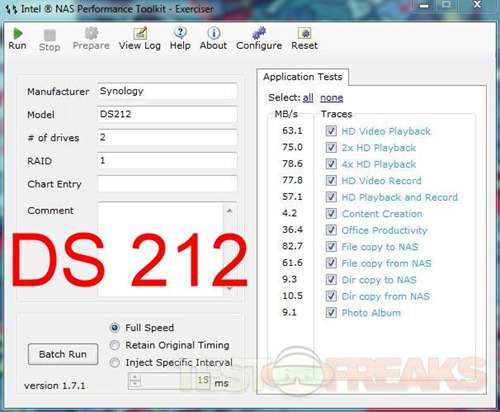Viewport: 500px width, 412px height.
Task: Click the Manufacturer field with Synology
Action: [x=167, y=91]
